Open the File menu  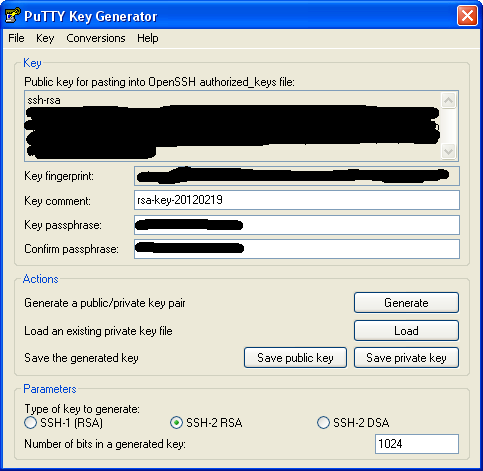[16, 38]
